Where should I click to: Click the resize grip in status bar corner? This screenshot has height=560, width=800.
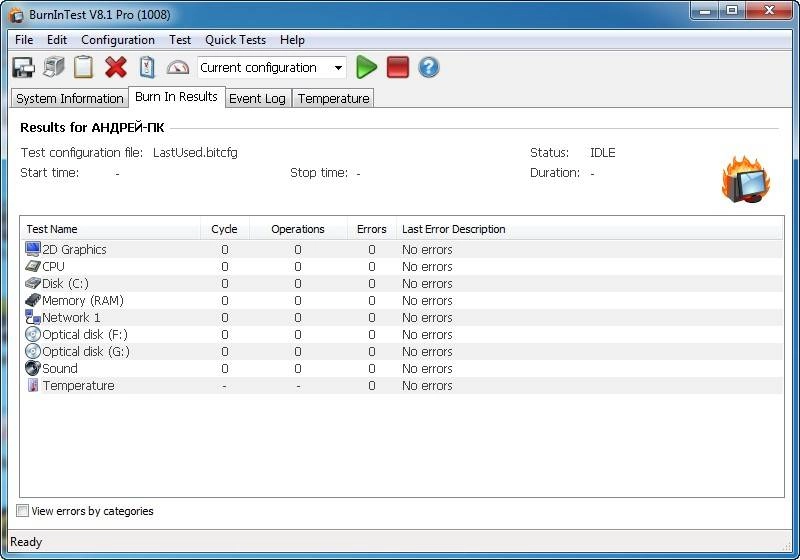point(786,546)
